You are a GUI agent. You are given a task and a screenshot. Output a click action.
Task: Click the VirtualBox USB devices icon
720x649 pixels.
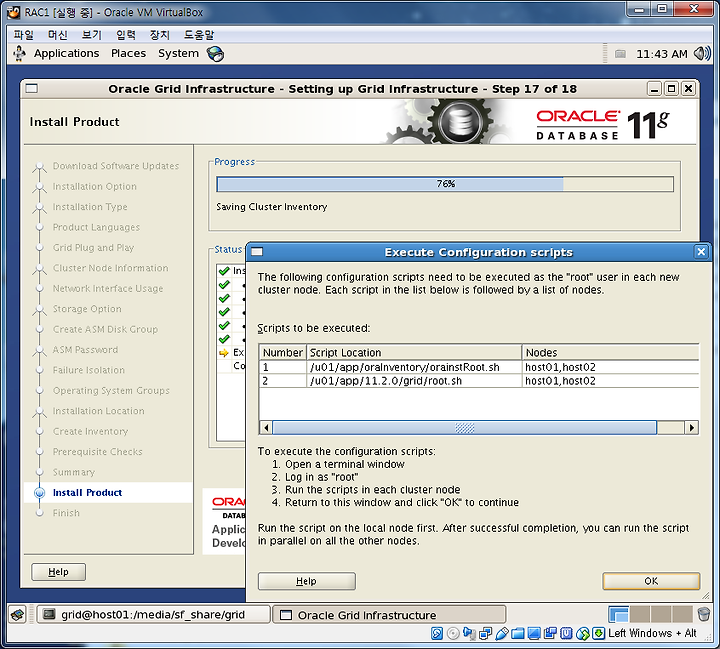[501, 633]
